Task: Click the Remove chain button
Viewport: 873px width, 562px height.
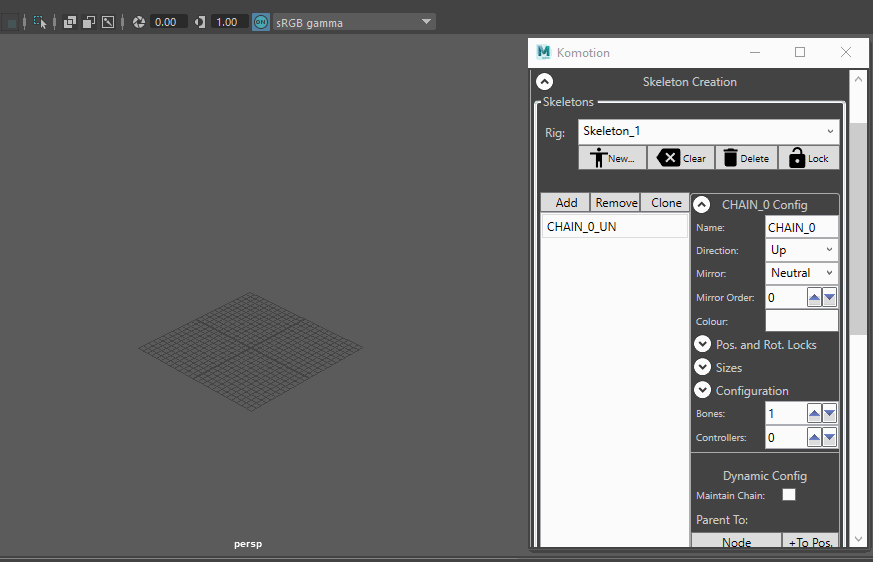Action: 615,203
